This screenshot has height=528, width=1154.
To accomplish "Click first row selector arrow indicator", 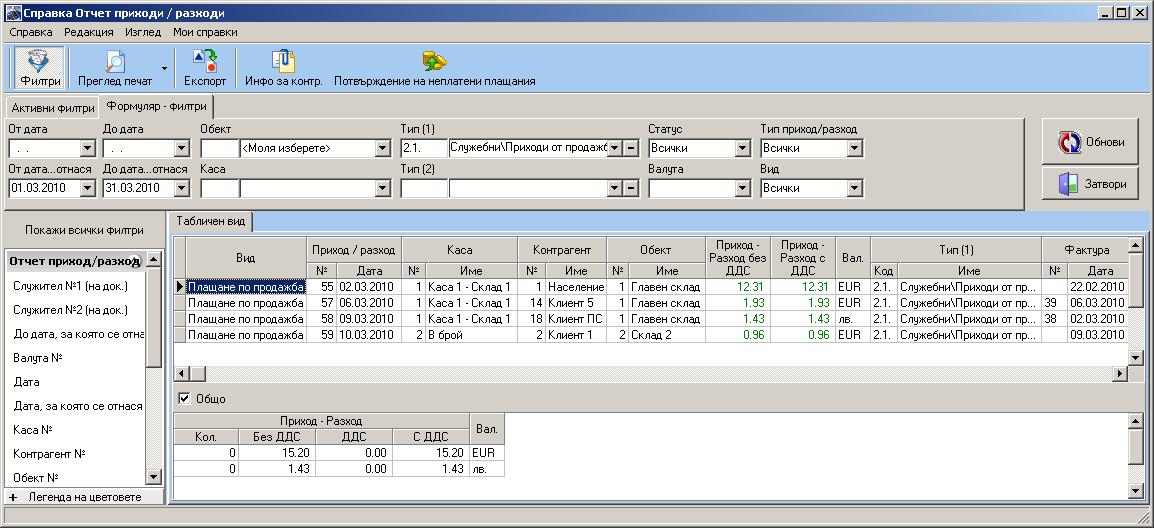I will (x=180, y=286).
